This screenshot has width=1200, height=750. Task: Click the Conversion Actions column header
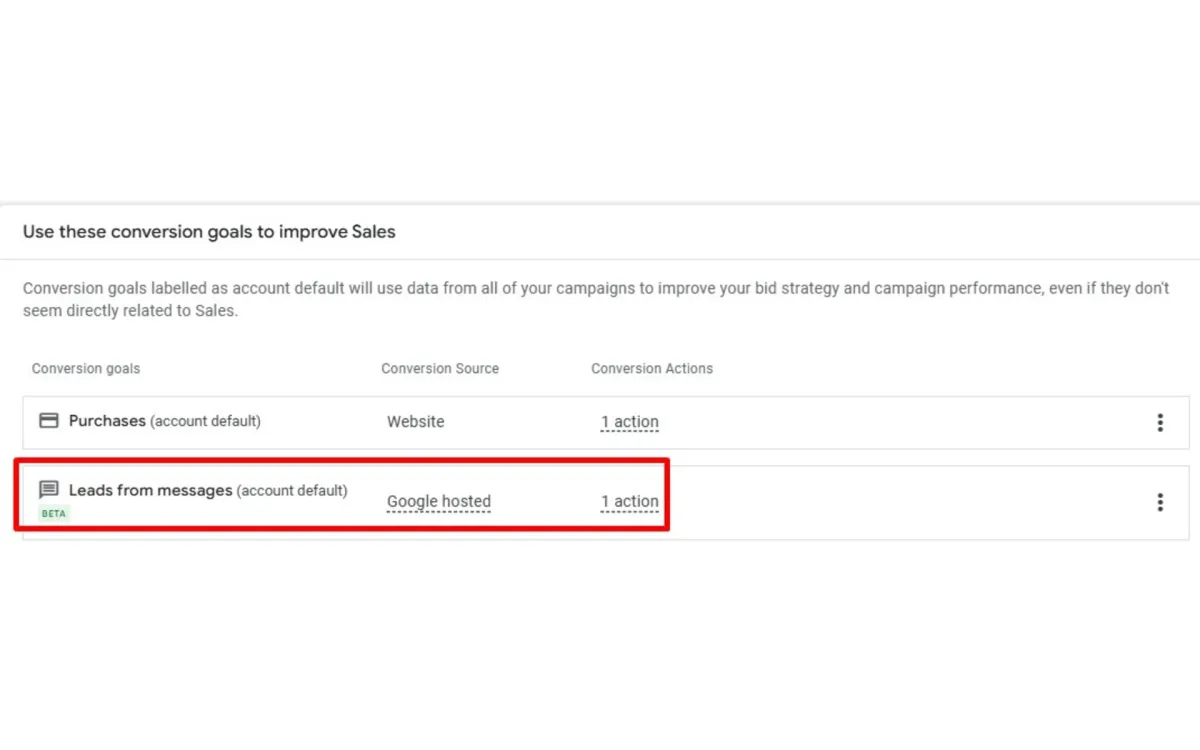[x=651, y=368]
